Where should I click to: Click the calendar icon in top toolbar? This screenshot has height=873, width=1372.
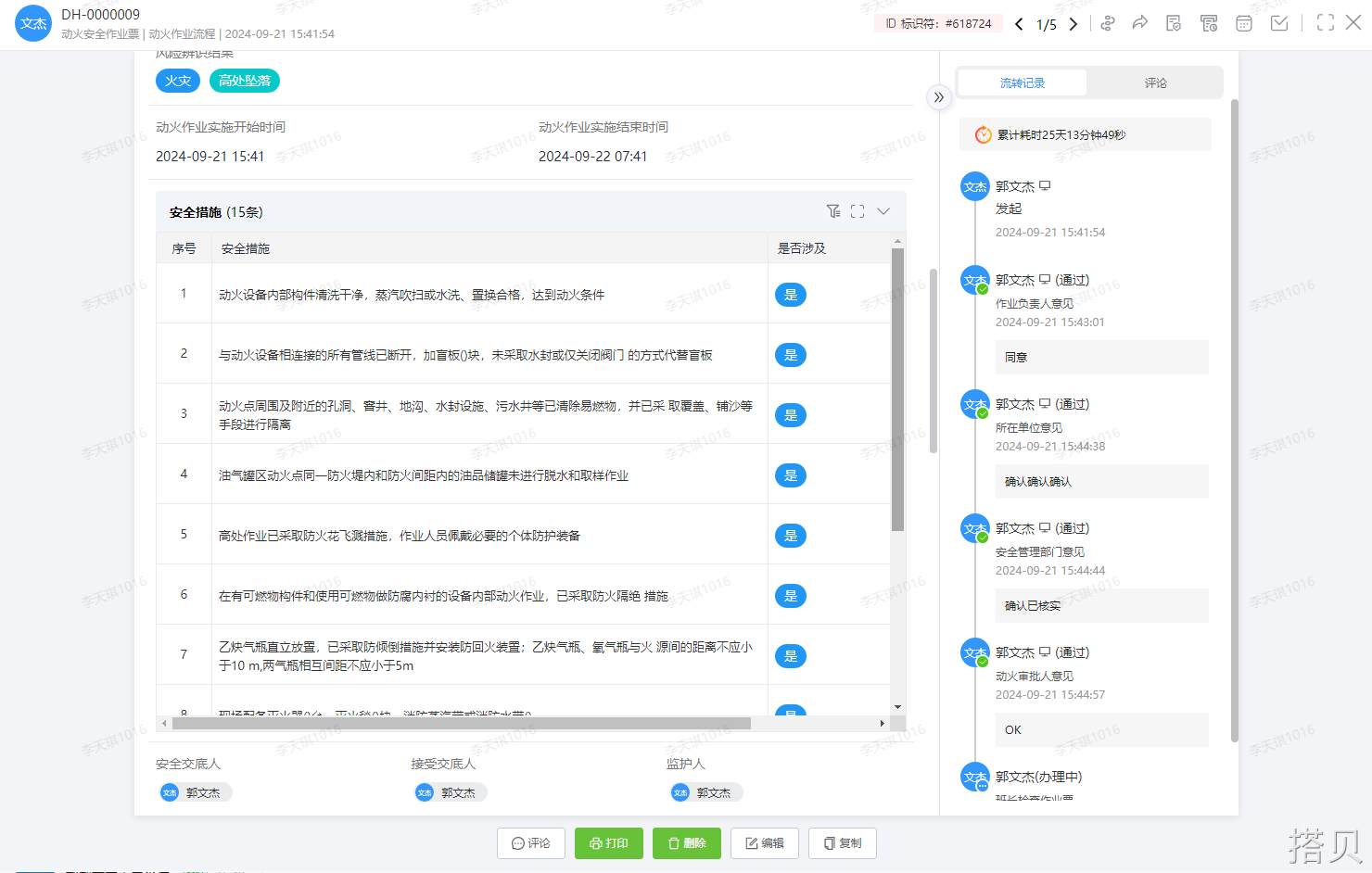1244,23
